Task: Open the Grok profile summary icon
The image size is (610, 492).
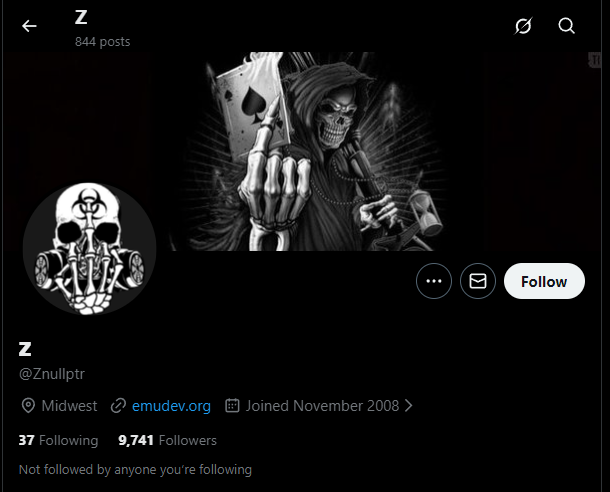Action: pos(523,26)
